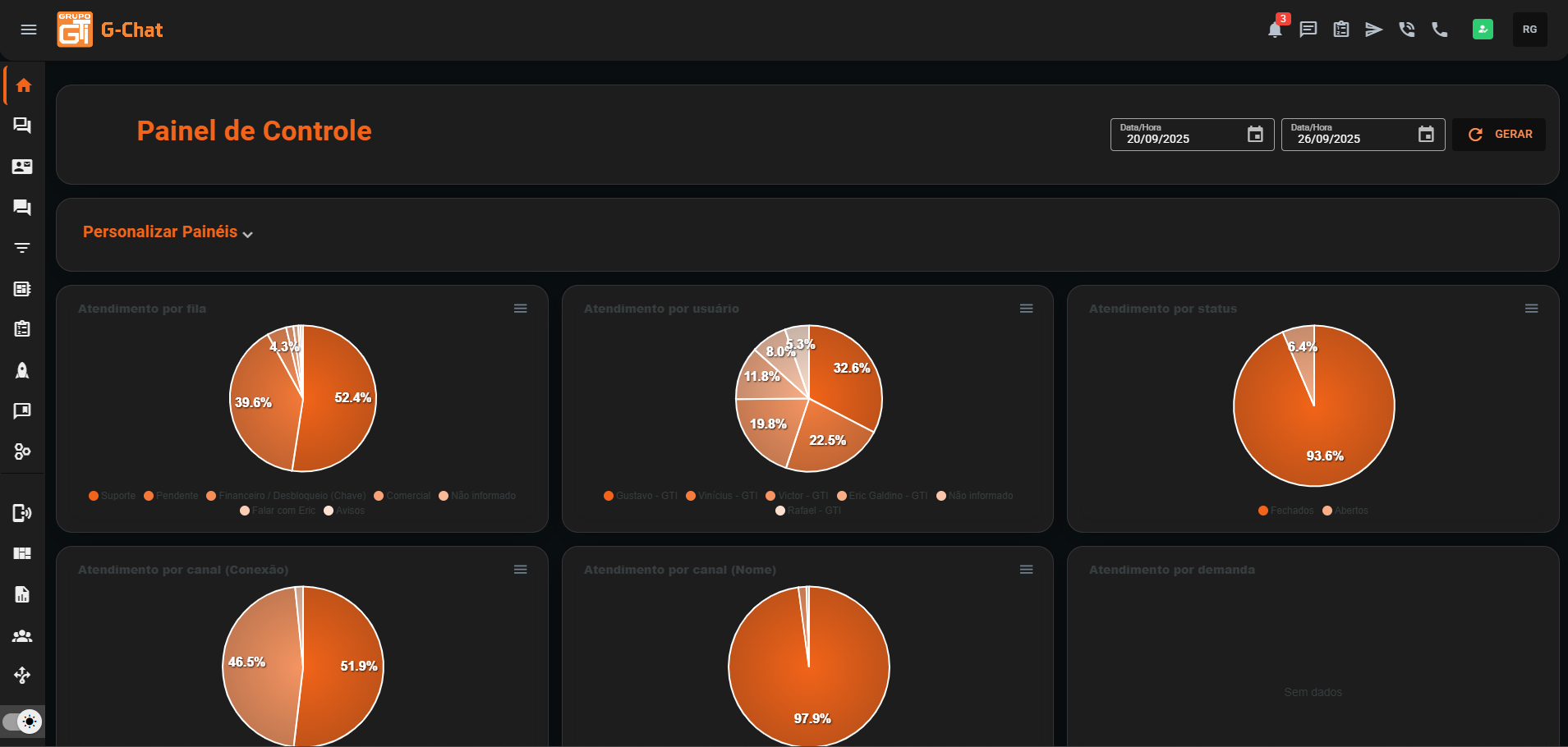Viewport: 1568px width, 747px height.
Task: Click the paper plane send icon
Action: point(1373,30)
